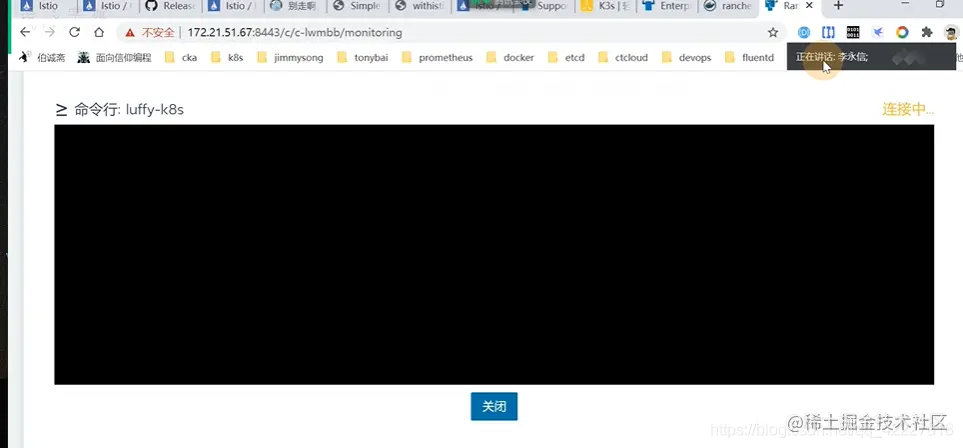Click the browser back arrow
The height and width of the screenshot is (448, 963).
tap(25, 33)
